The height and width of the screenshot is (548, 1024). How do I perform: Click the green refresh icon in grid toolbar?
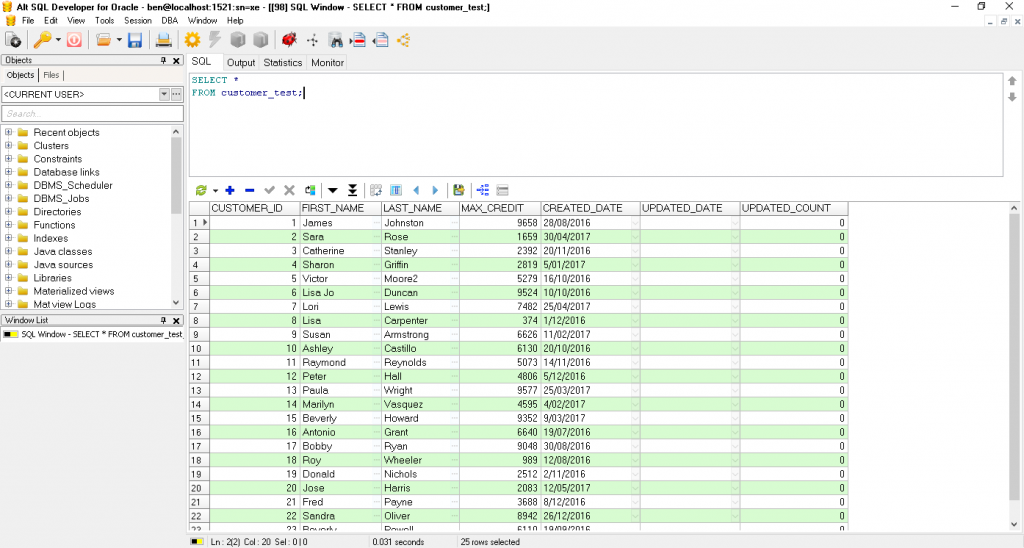pyautogui.click(x=202, y=190)
